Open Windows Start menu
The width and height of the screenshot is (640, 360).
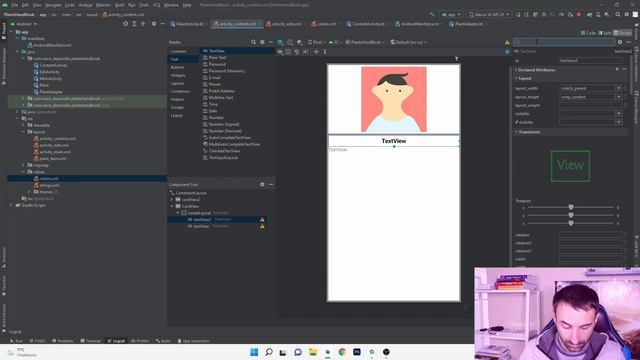254,352
